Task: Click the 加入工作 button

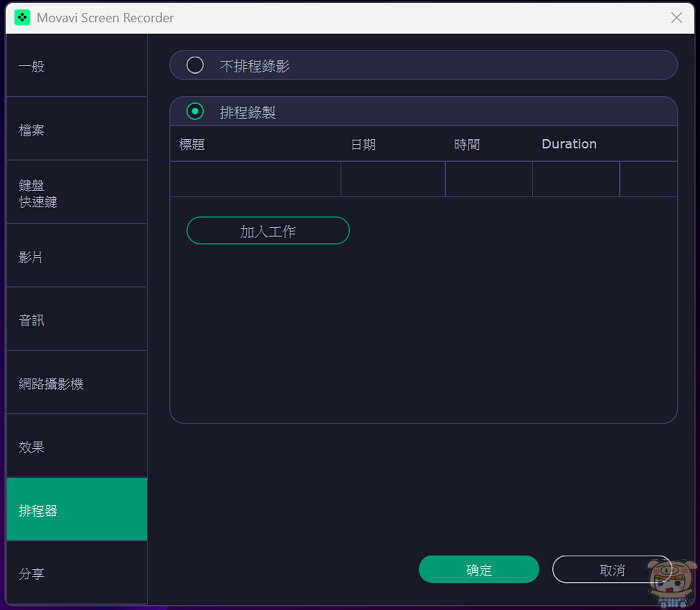Action: pyautogui.click(x=268, y=231)
